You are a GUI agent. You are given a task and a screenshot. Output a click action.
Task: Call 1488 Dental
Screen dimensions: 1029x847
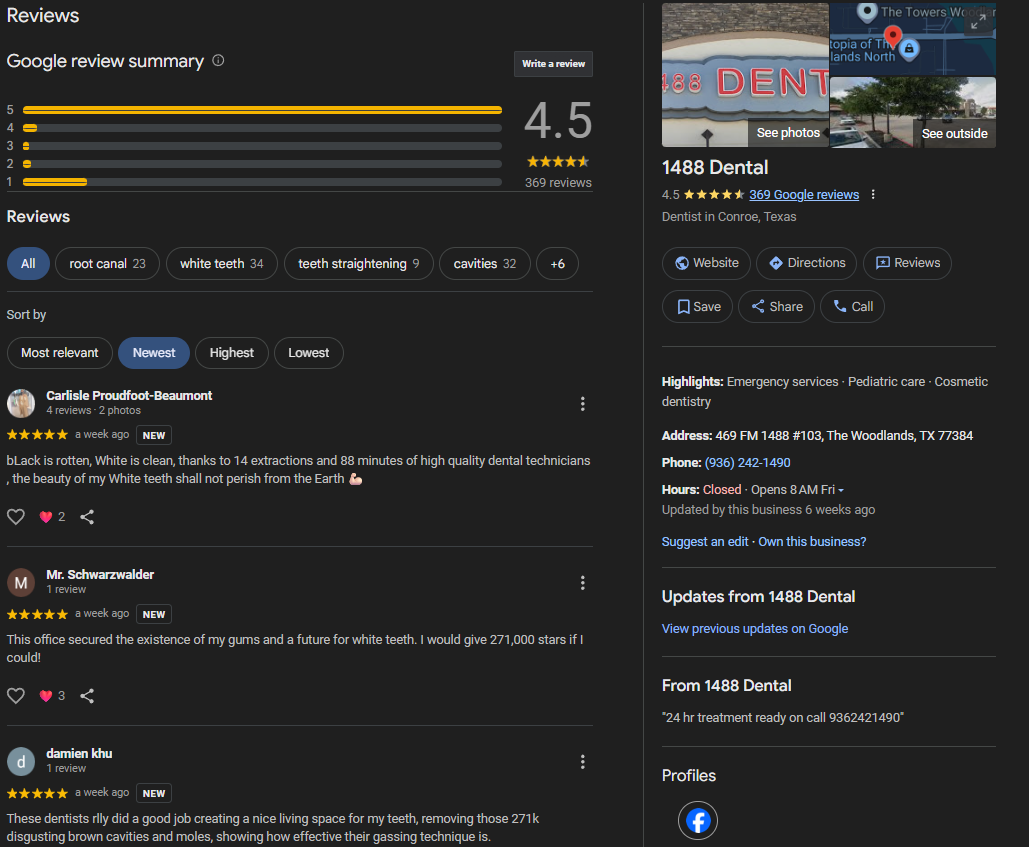point(852,306)
